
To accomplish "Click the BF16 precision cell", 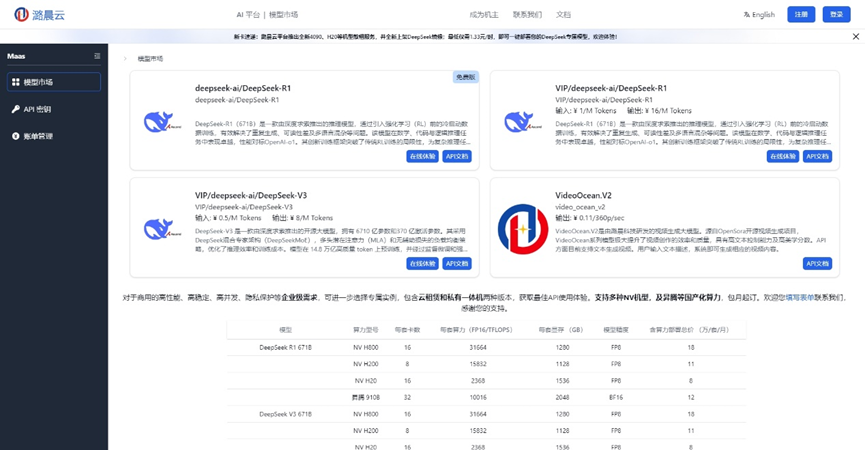I will pyautogui.click(x=616, y=397).
